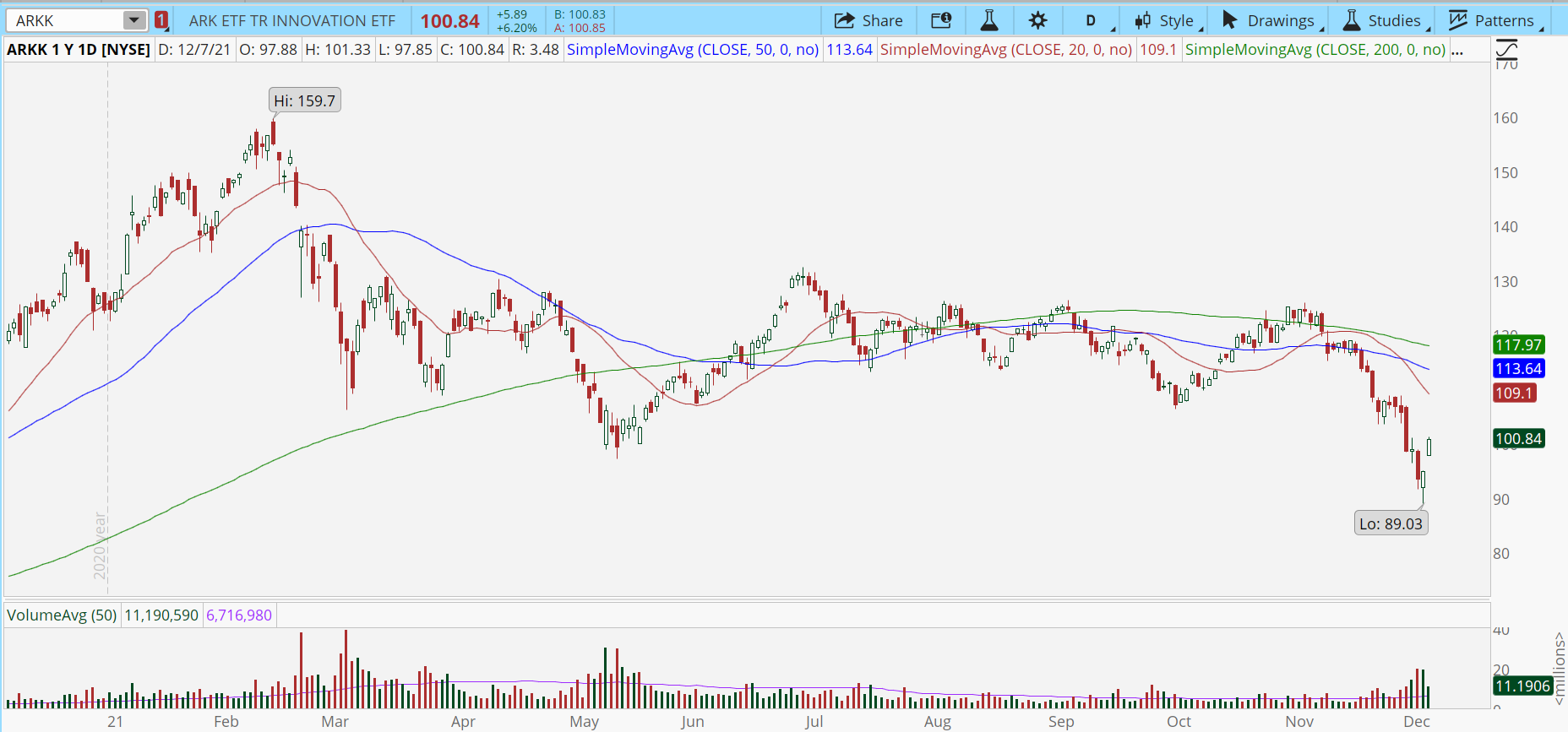Expand the study labels overflow ellipsis
The image size is (1568, 732).
pos(1457,50)
